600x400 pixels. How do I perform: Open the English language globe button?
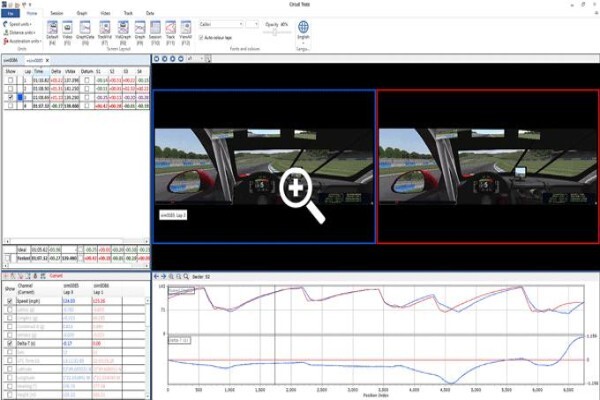point(303,31)
